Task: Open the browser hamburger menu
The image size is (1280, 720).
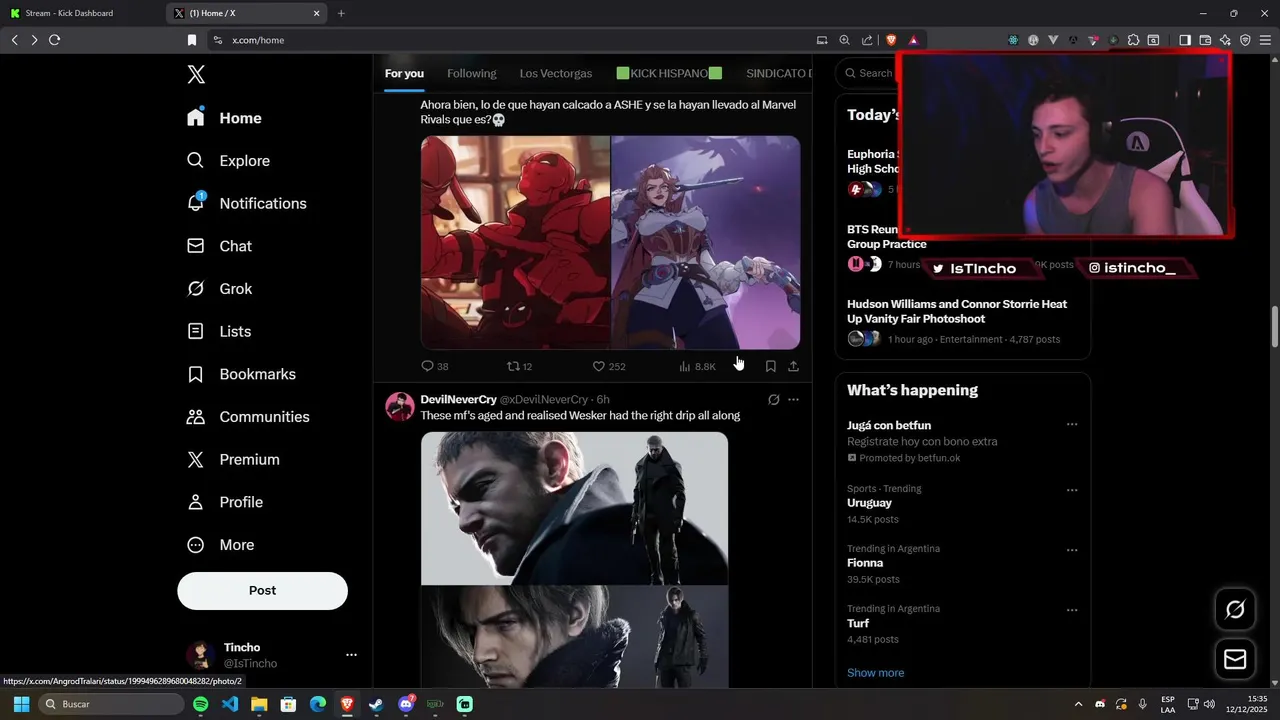Action: [x=1265, y=40]
